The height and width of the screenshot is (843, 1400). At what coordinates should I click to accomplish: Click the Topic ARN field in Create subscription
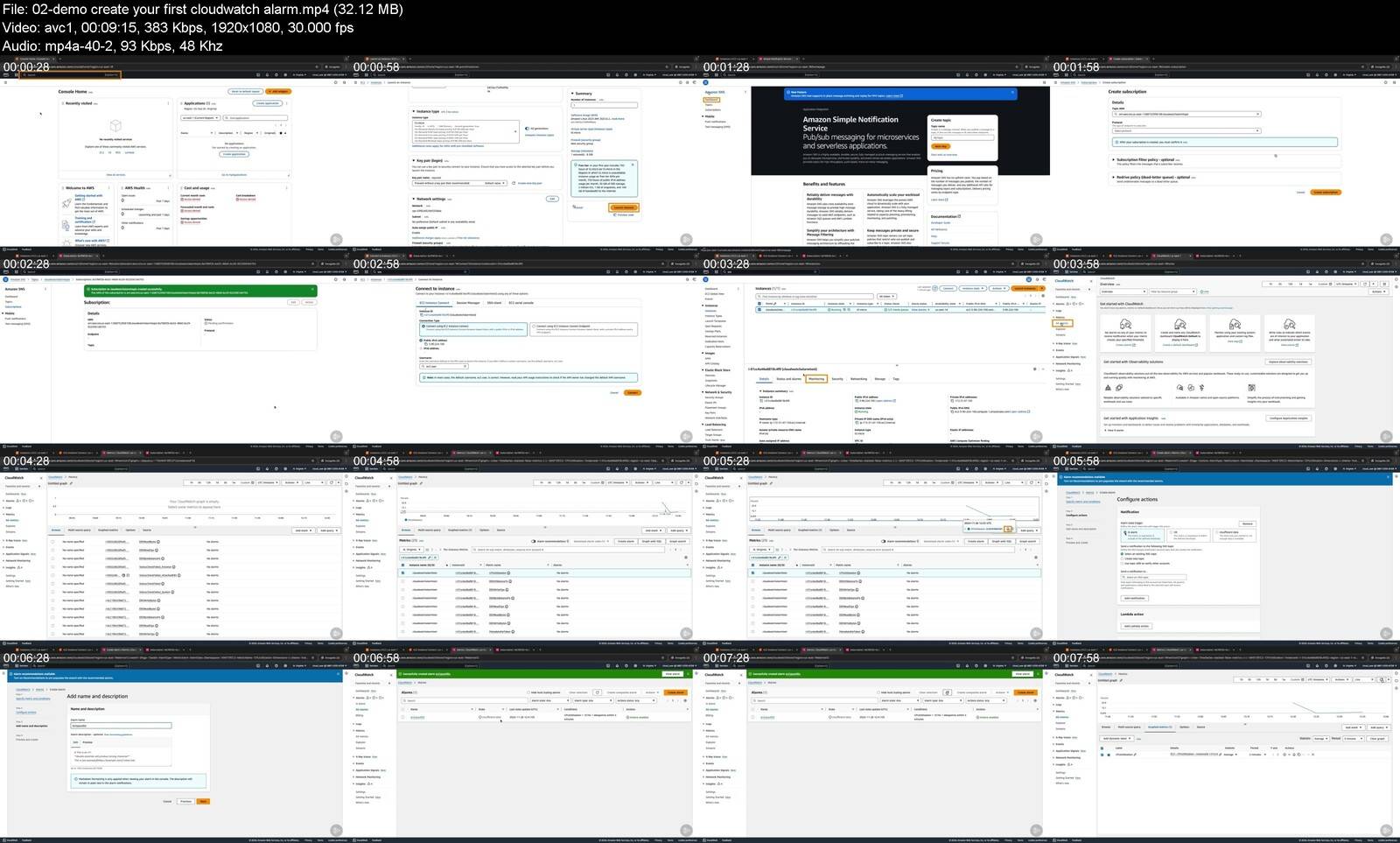coord(1186,114)
